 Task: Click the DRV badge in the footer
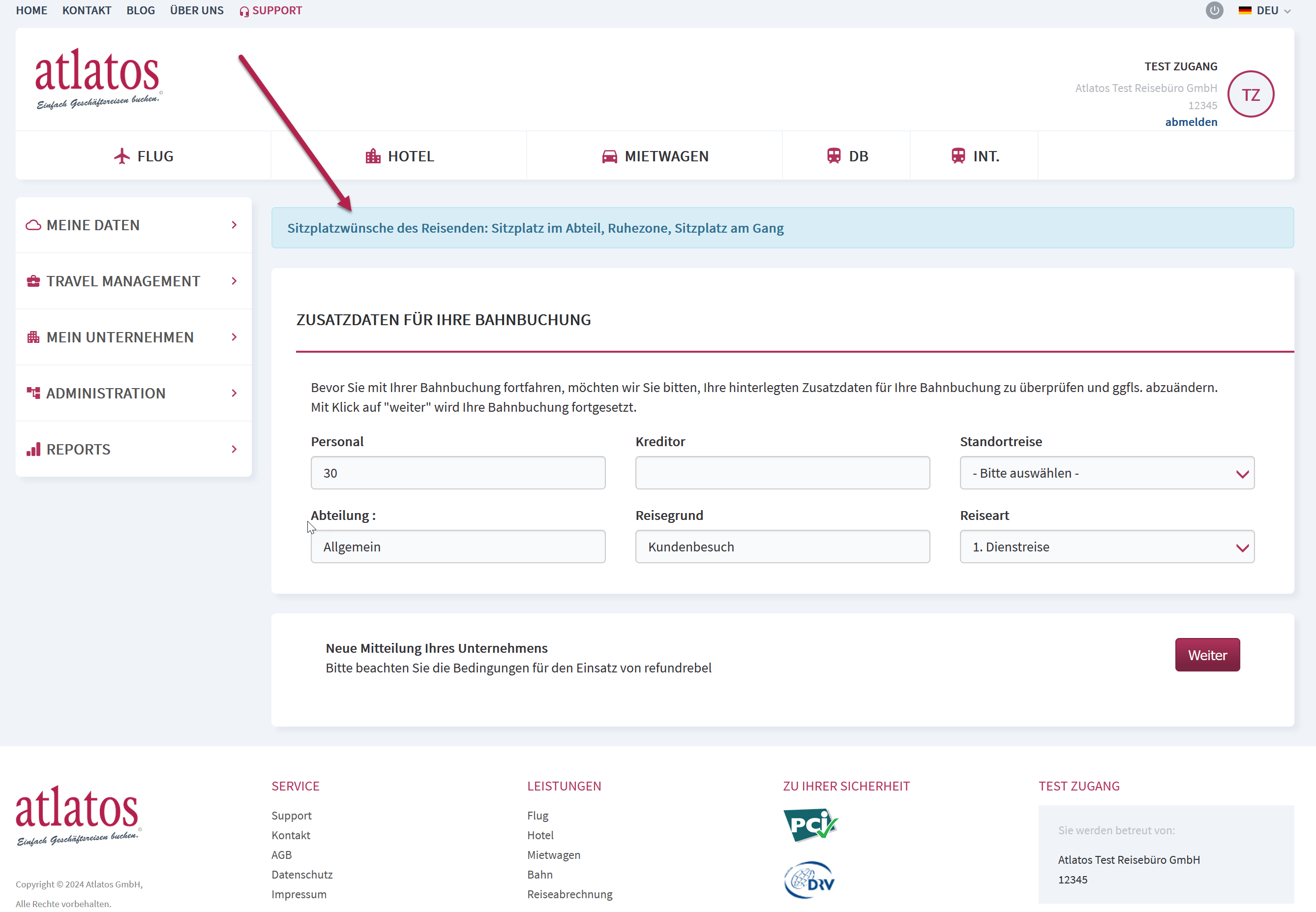(x=809, y=880)
